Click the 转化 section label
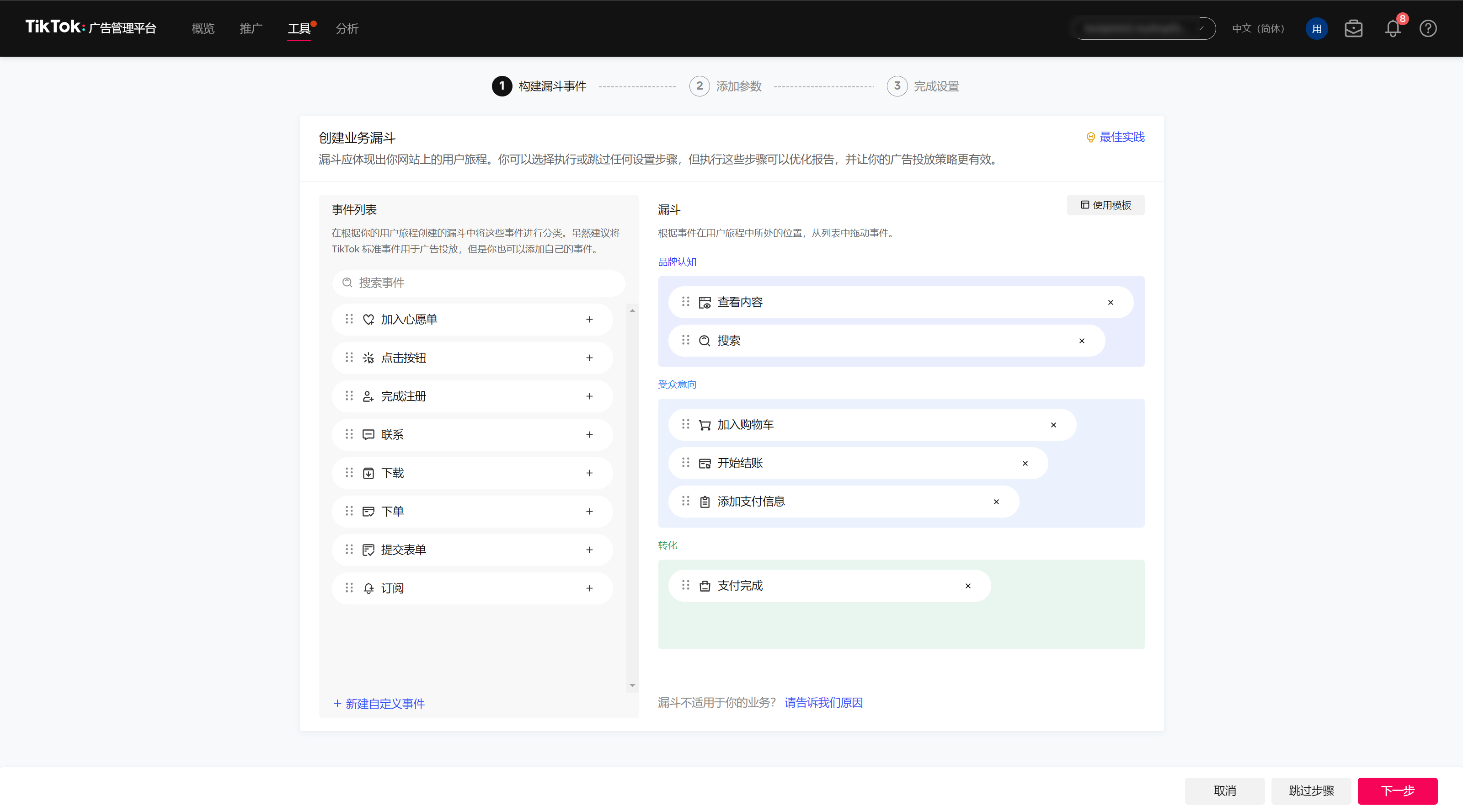Image resolution: width=1463 pixels, height=812 pixels. [667, 546]
